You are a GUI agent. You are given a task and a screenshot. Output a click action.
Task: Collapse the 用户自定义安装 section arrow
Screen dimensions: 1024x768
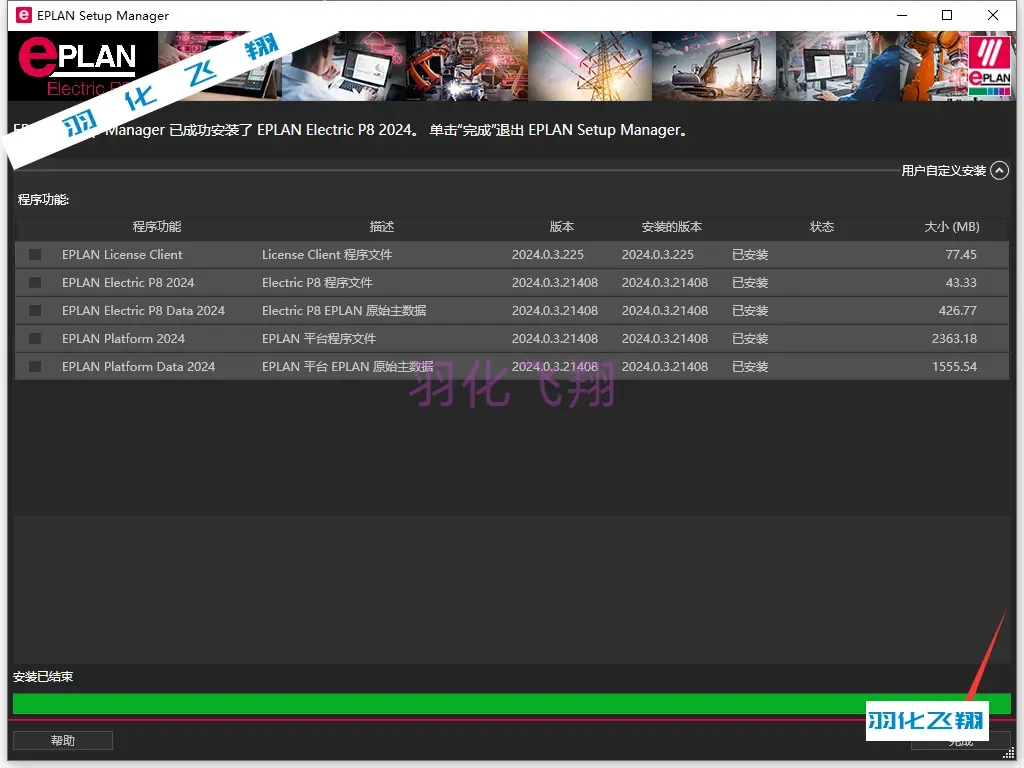[999, 170]
